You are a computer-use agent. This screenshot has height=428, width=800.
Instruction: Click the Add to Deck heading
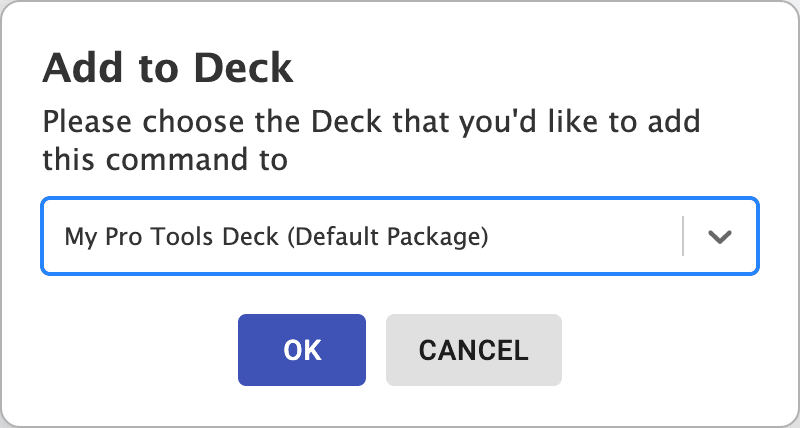(x=168, y=68)
